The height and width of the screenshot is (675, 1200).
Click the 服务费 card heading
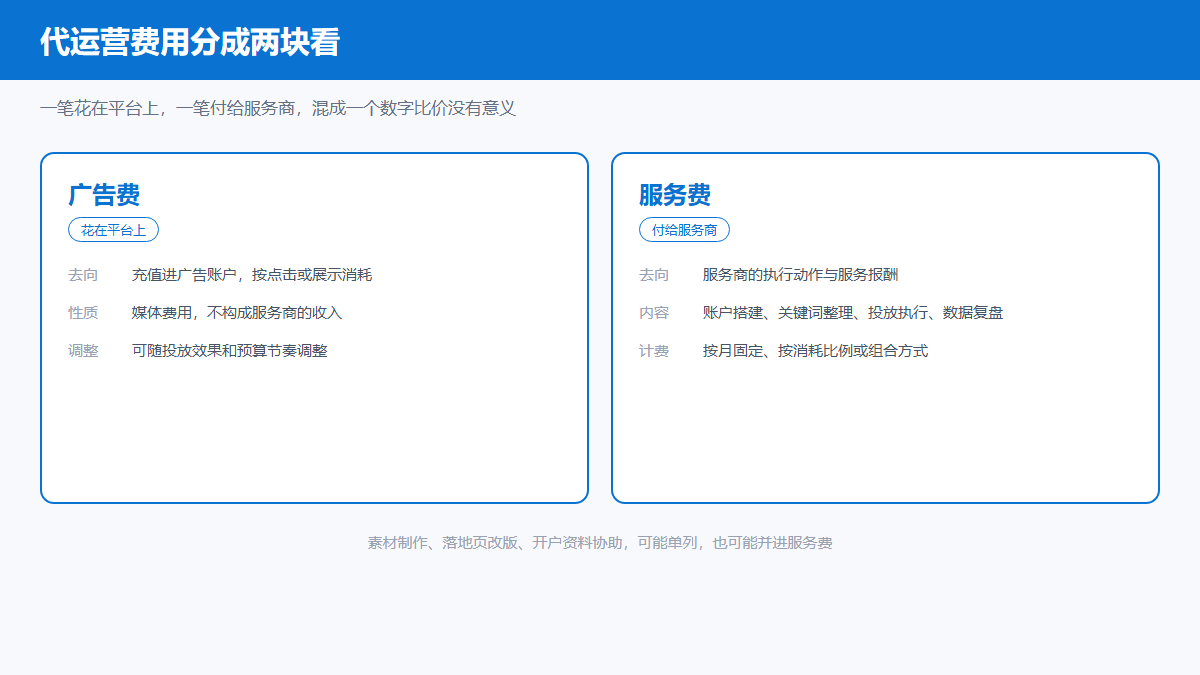click(x=675, y=194)
